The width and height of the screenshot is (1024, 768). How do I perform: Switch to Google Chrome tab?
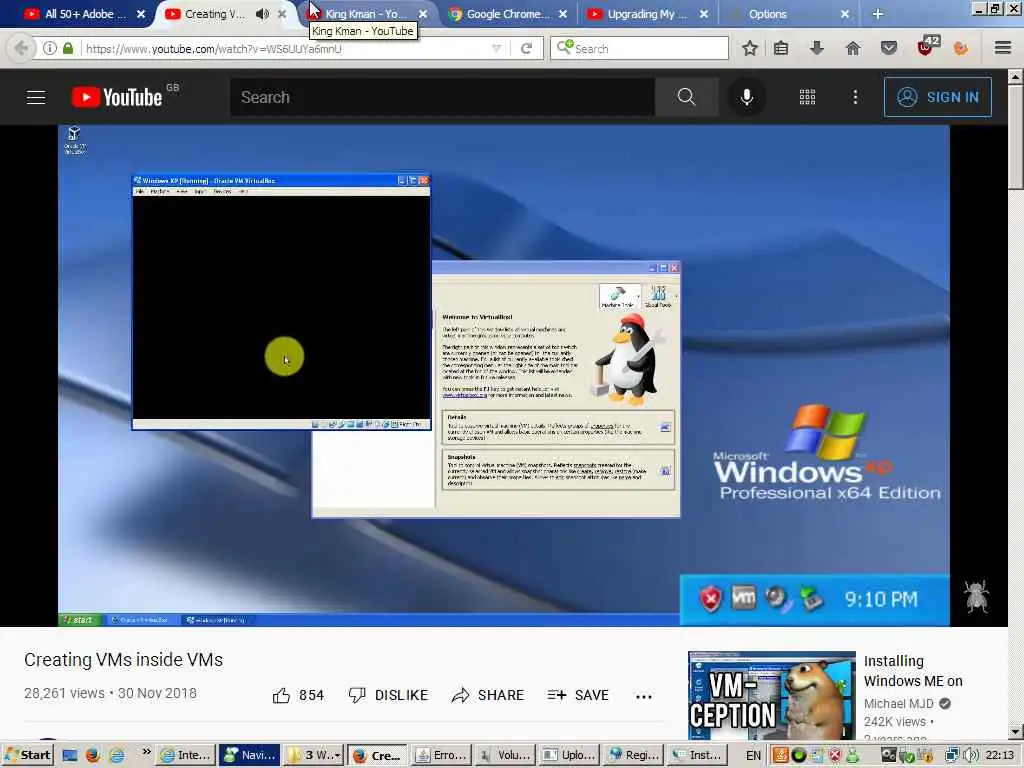tap(508, 14)
